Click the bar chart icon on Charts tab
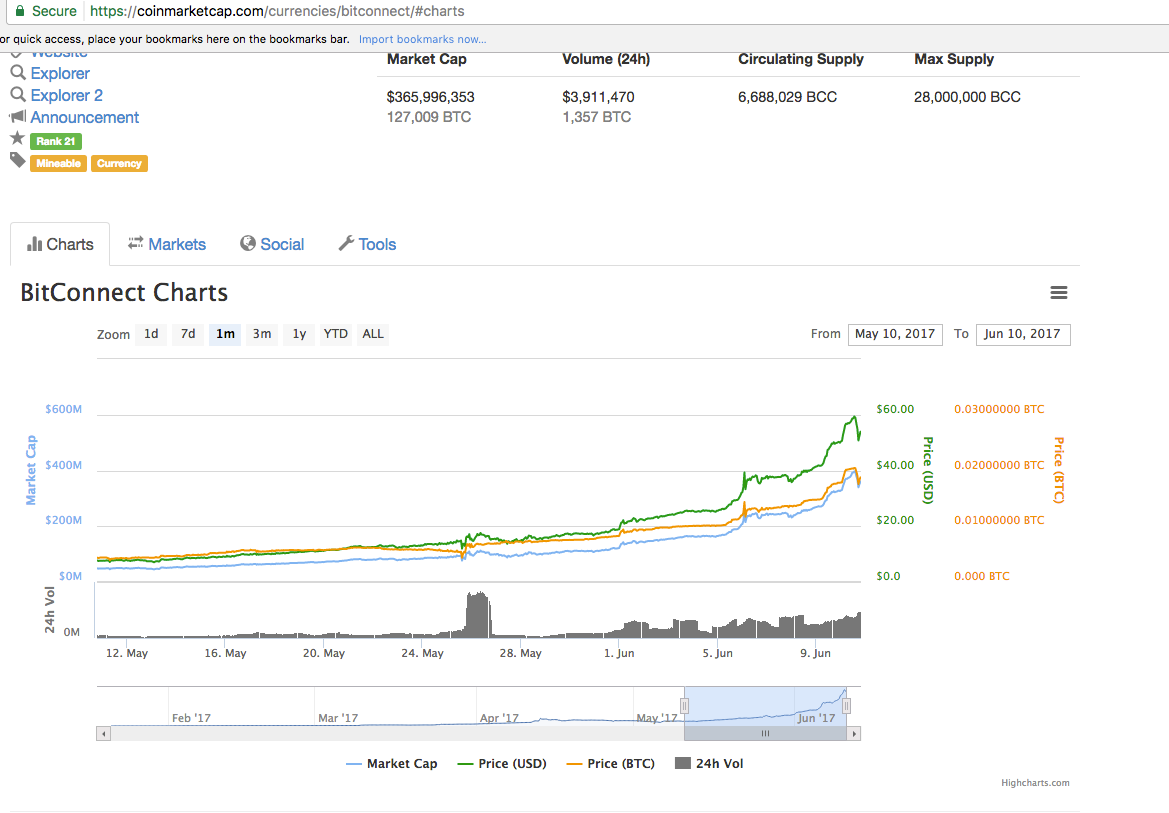The image size is (1169, 813). (34, 244)
